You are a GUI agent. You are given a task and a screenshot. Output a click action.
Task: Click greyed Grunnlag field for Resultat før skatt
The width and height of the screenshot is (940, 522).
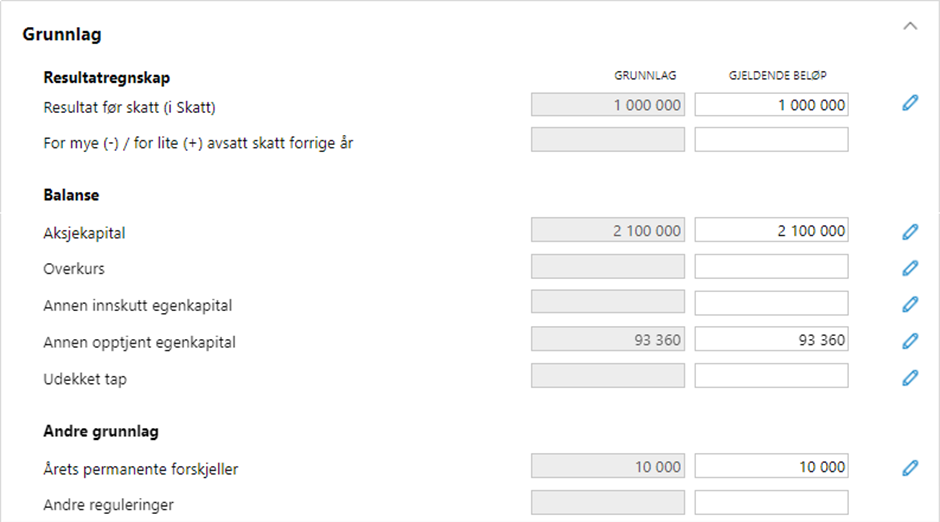(608, 105)
